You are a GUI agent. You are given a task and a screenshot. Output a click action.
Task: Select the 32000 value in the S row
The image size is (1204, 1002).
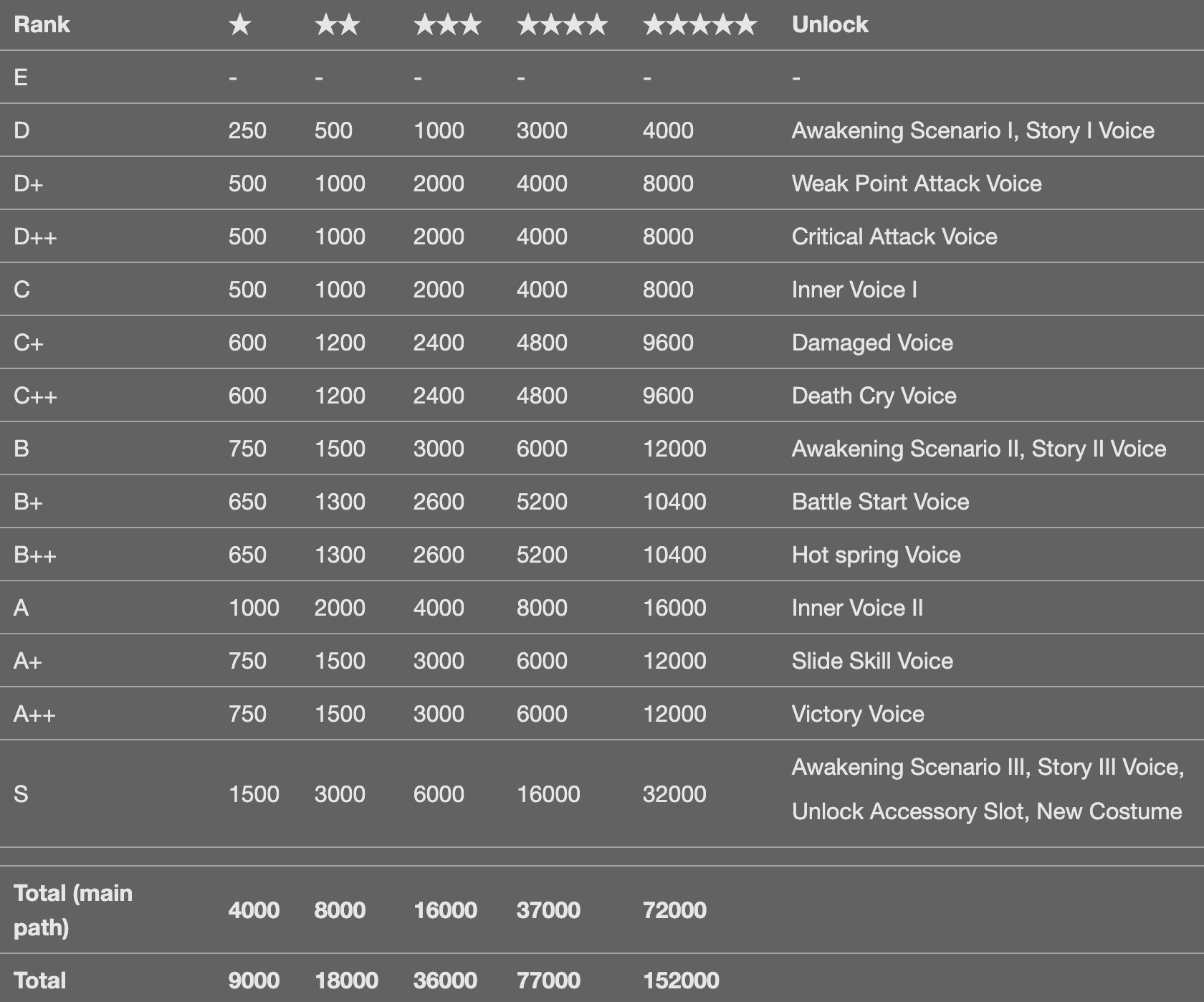[674, 794]
